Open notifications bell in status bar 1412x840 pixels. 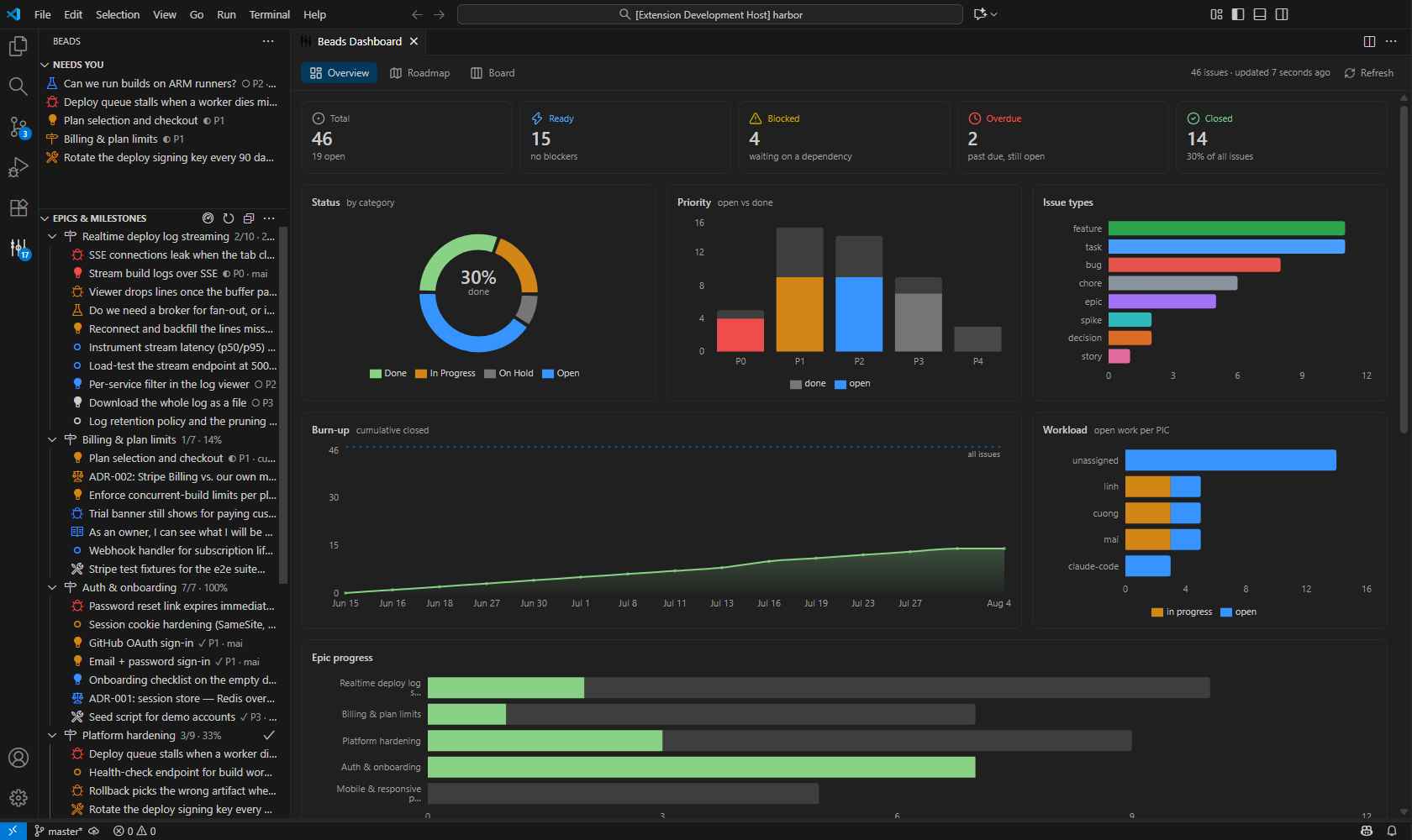pos(1392,831)
